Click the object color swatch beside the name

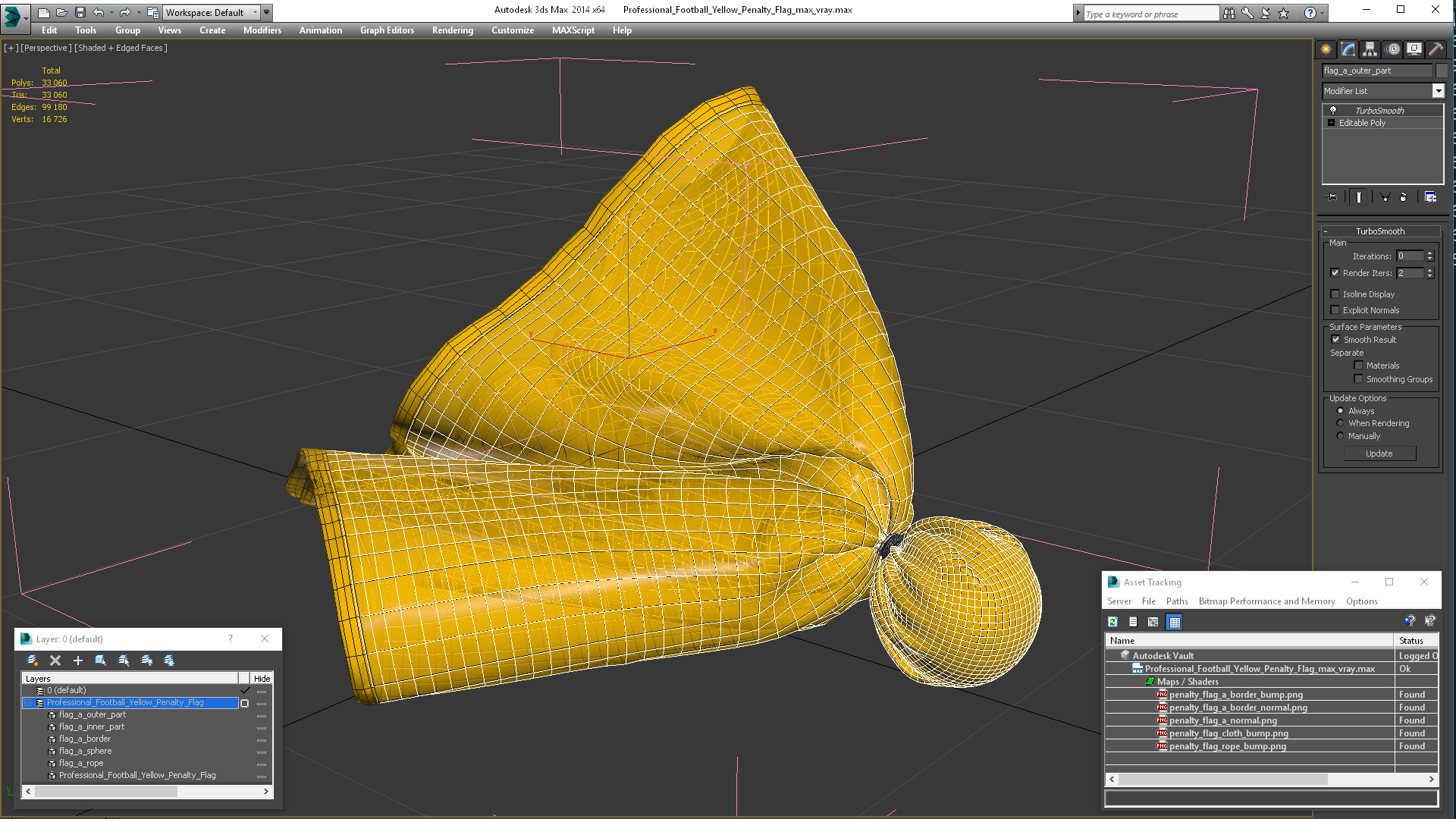pos(1442,71)
